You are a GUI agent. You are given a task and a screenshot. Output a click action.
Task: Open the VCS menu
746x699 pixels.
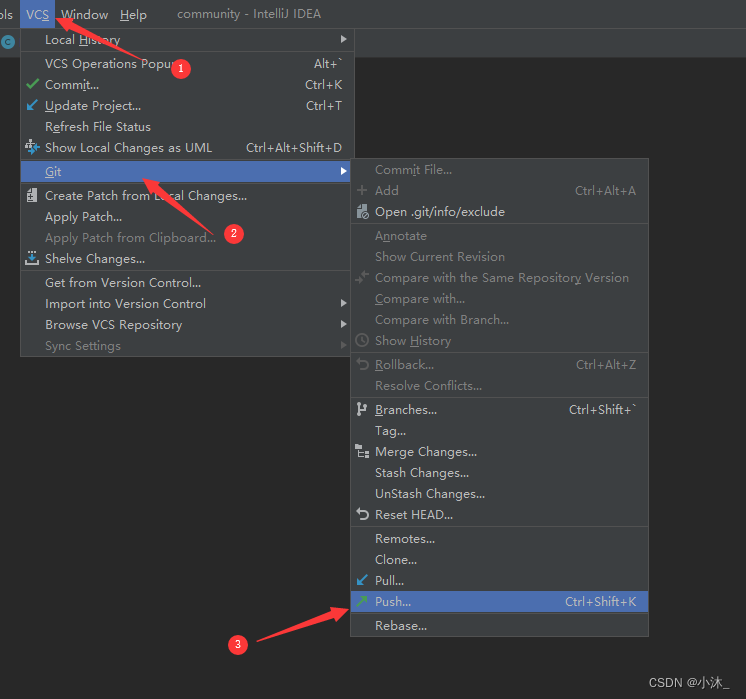(38, 14)
